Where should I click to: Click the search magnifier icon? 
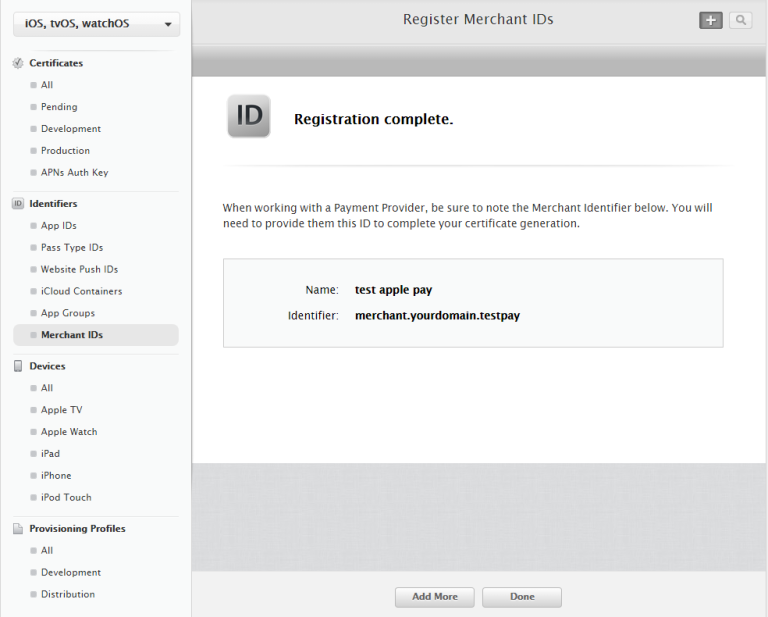point(740,20)
